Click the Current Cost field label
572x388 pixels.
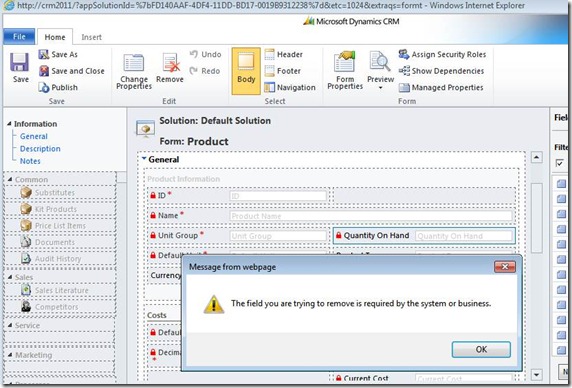[x=366, y=379]
